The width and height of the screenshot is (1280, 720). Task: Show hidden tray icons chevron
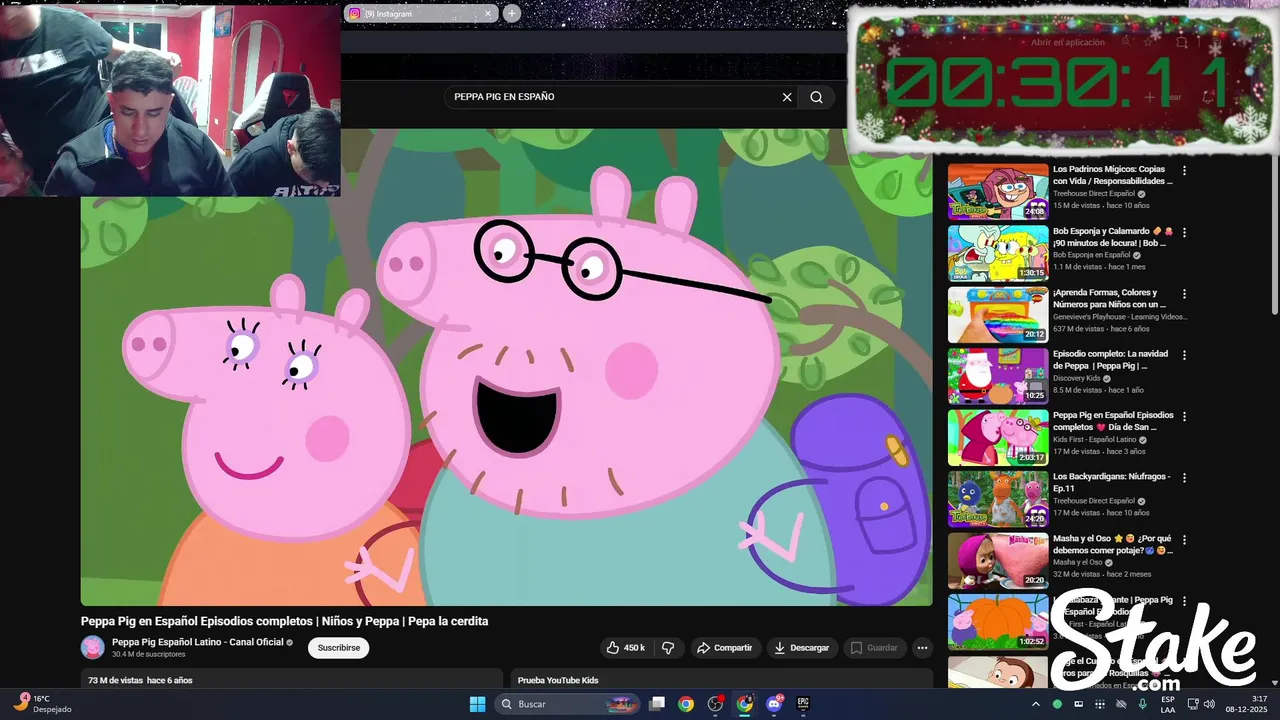point(1035,704)
